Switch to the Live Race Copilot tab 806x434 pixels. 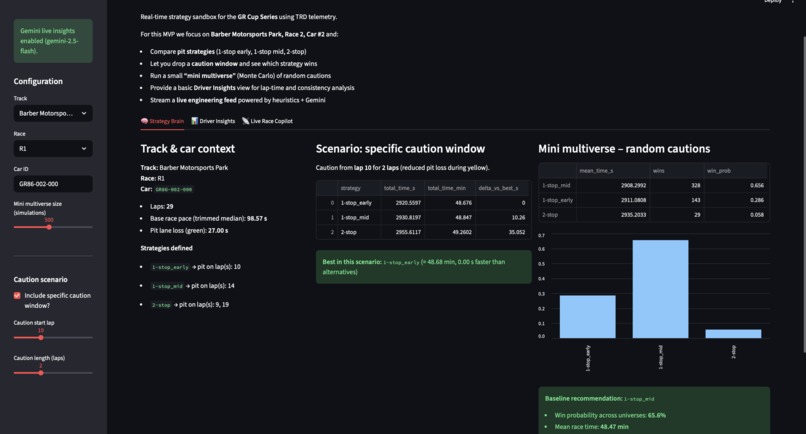click(267, 121)
